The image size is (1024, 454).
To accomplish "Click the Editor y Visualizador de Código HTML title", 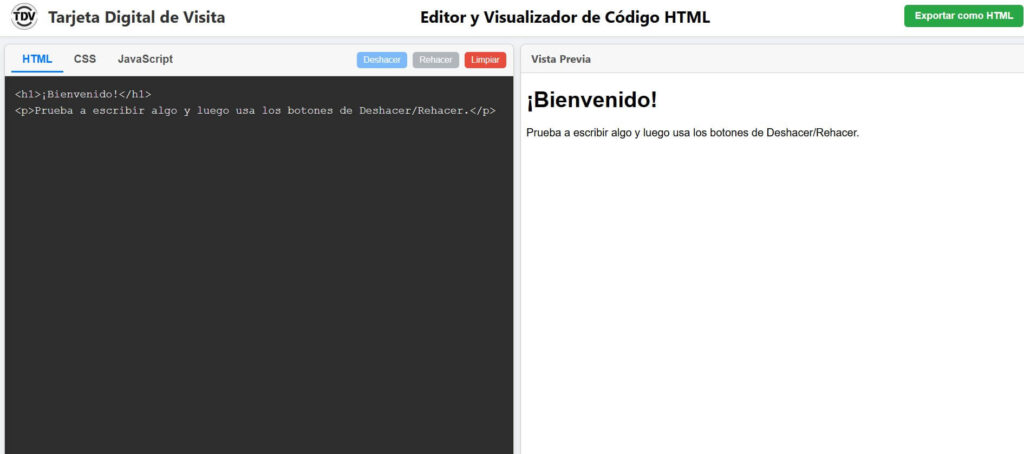I will (x=565, y=18).
